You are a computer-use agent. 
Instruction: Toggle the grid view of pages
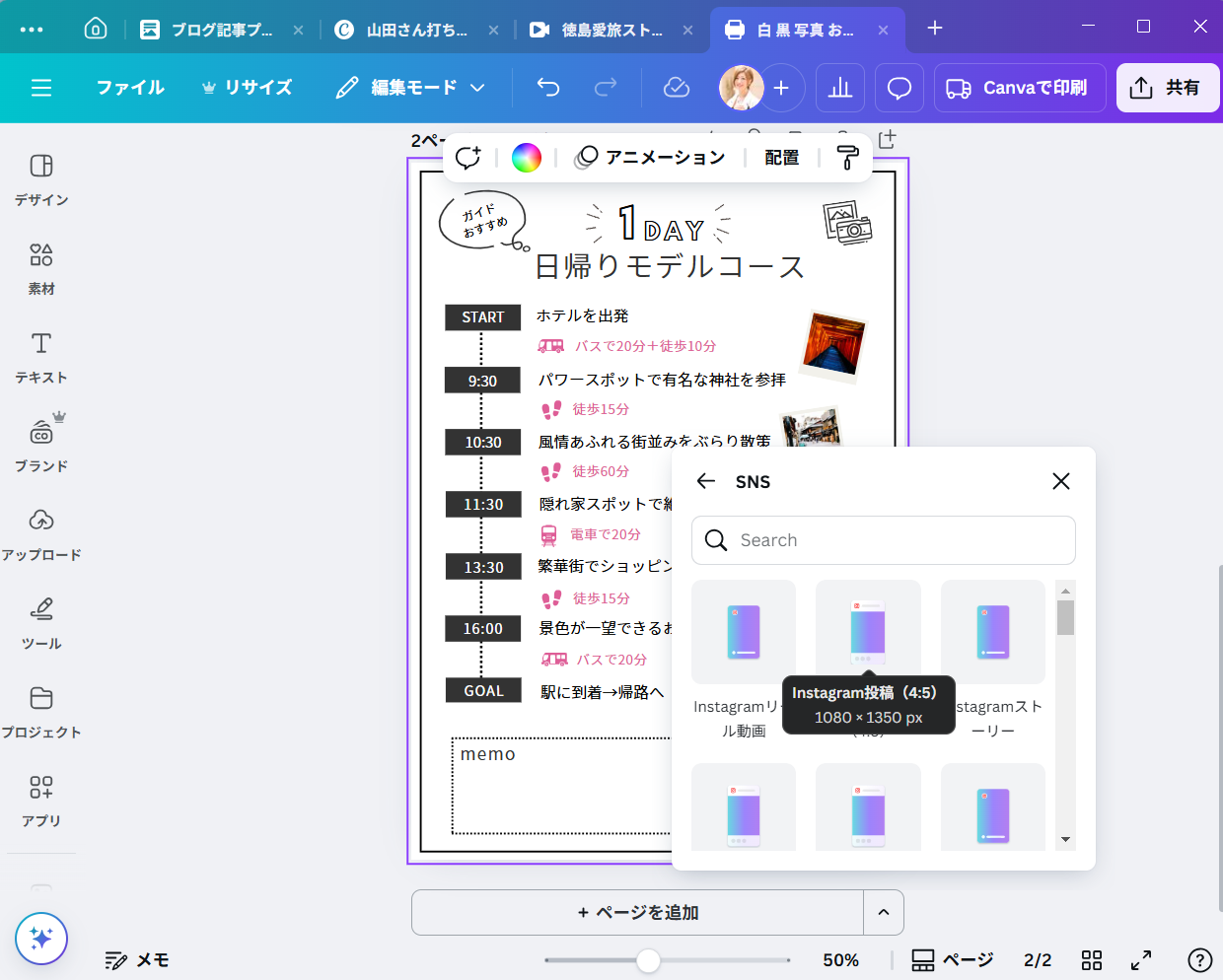pyautogui.click(x=1092, y=960)
